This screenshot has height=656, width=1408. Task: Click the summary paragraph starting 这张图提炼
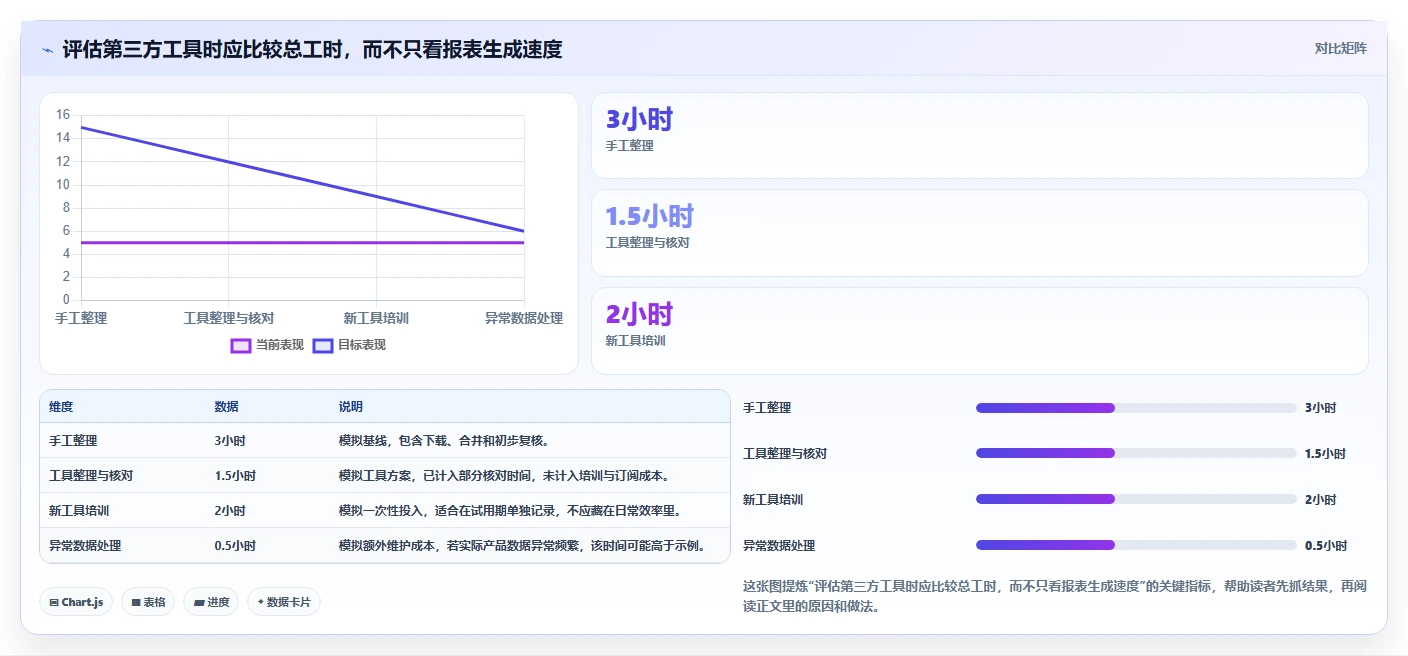pos(1055,596)
